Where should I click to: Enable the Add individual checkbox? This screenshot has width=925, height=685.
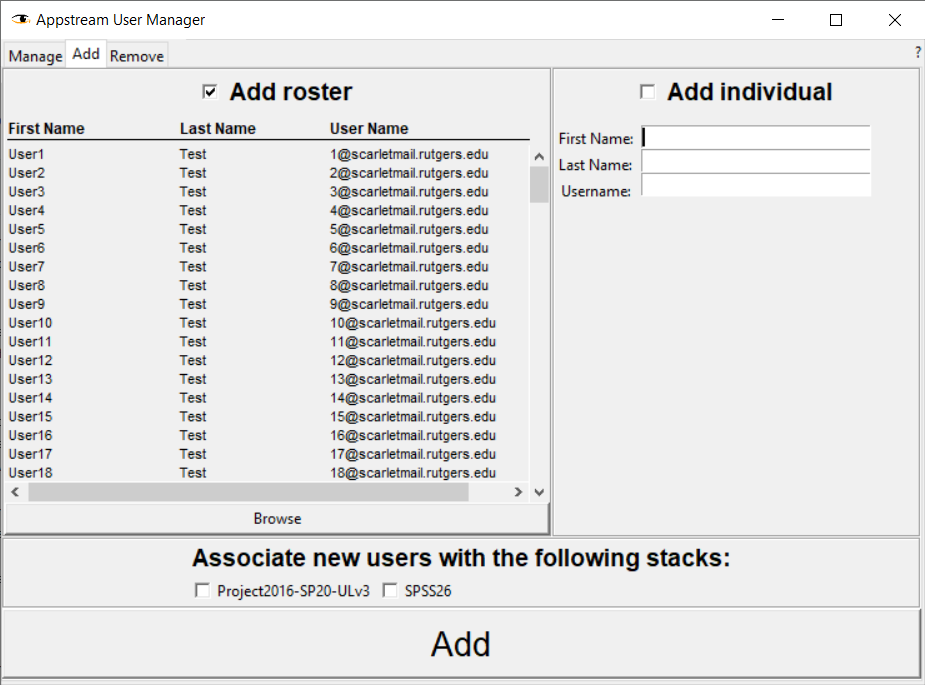(x=648, y=92)
